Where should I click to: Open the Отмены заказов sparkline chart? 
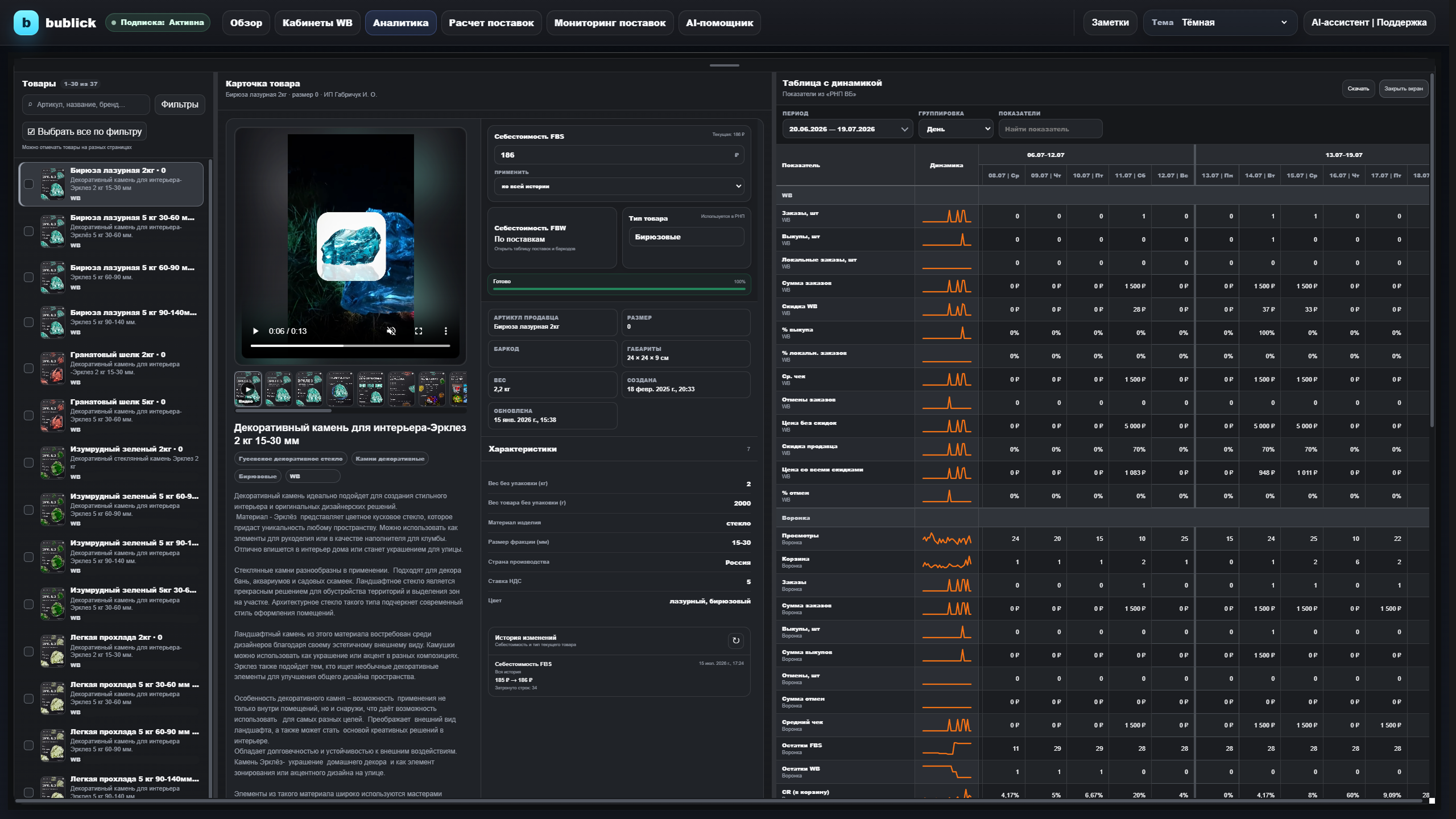(946, 403)
